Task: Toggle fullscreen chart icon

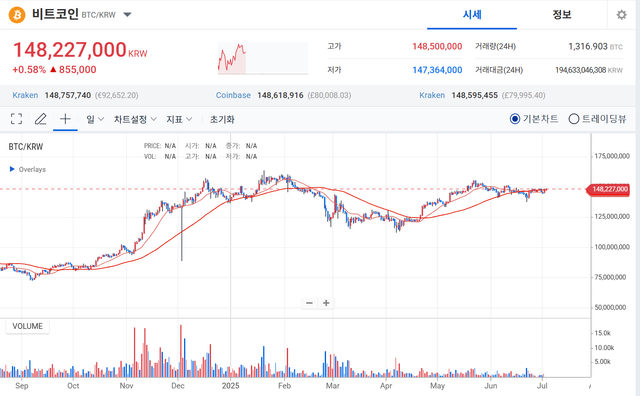Action: (x=16, y=119)
